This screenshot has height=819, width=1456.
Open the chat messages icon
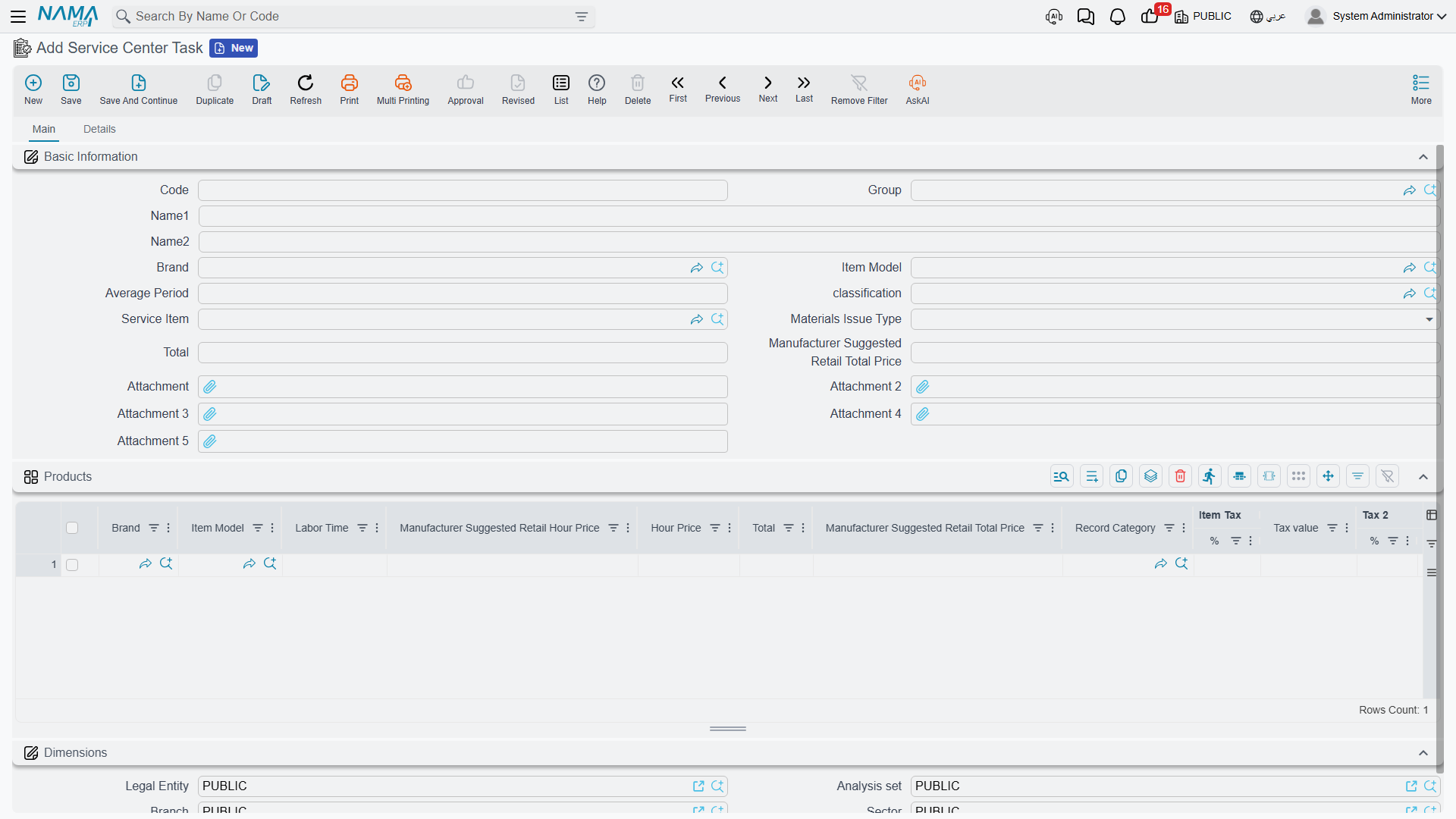point(1085,17)
